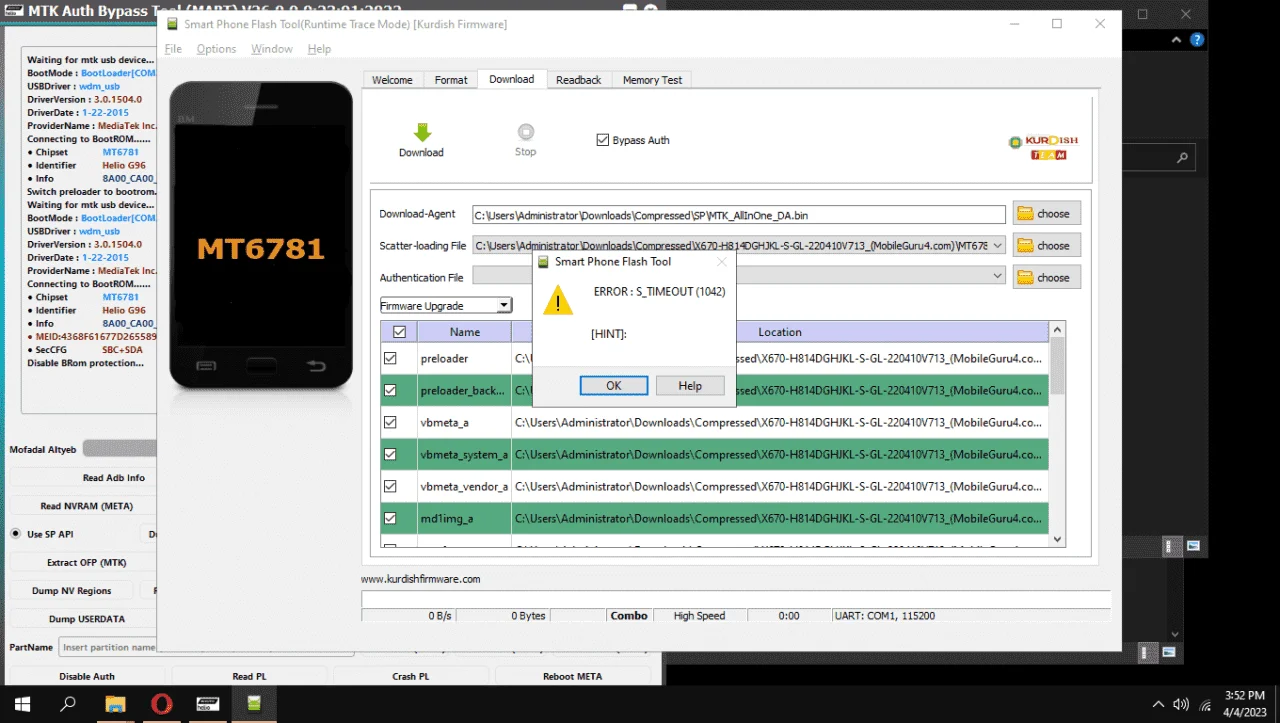
Task: Click choose button for Scatter-loading File
Action: pos(1047,245)
